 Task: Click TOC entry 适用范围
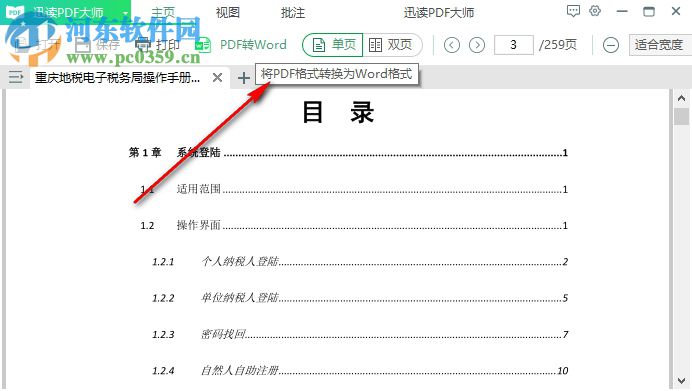(x=354, y=189)
